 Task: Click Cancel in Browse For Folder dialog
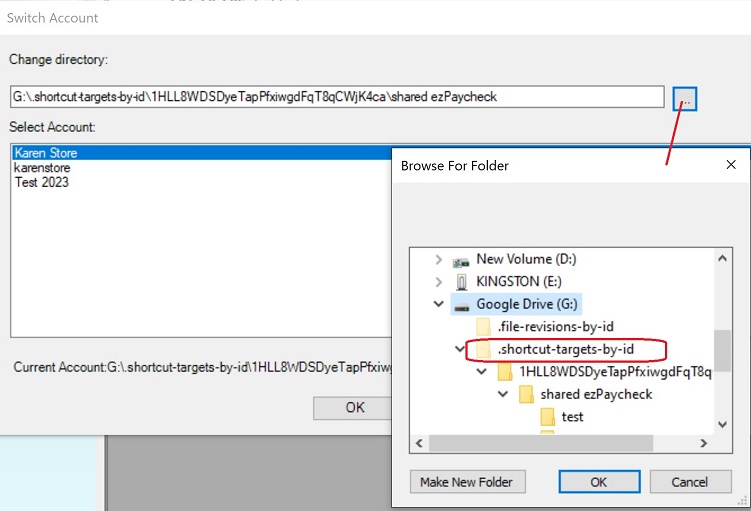pyautogui.click(x=690, y=482)
